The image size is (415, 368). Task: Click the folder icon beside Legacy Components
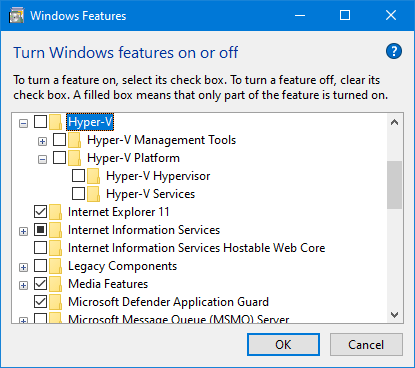click(56, 266)
